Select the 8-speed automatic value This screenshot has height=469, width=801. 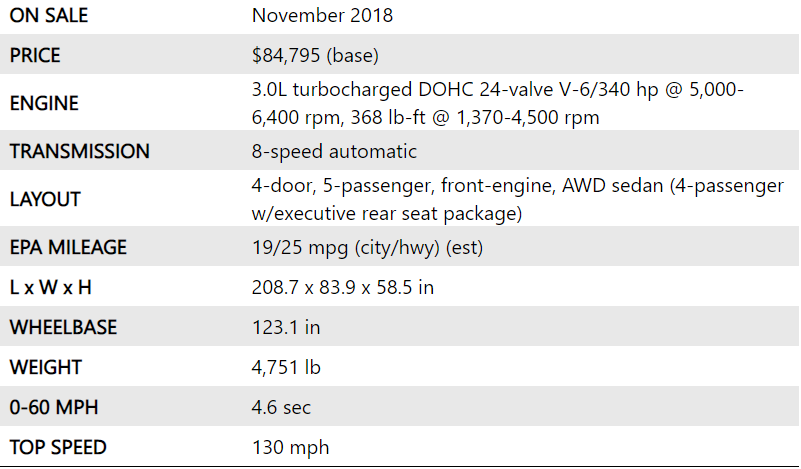[334, 152]
